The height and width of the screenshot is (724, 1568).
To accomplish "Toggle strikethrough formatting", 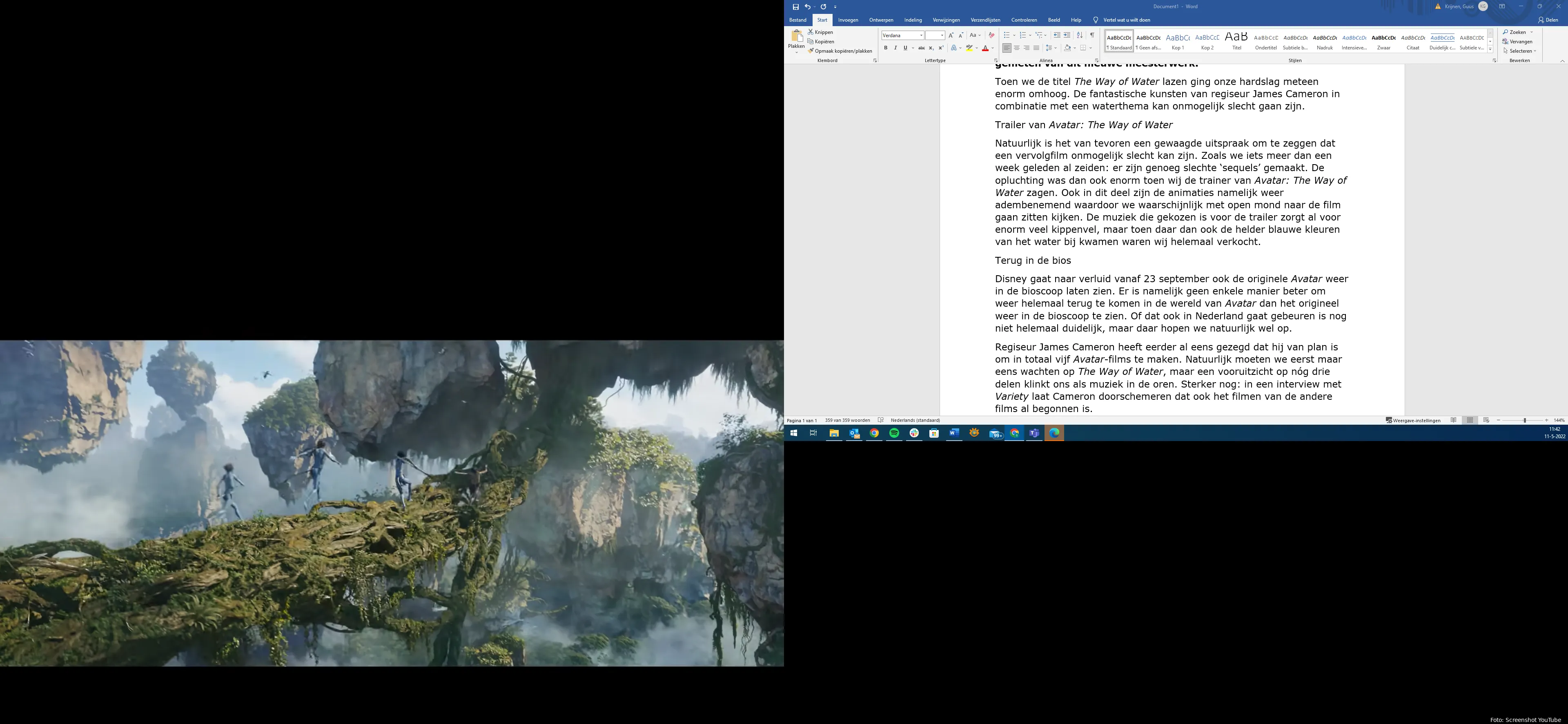I will (922, 48).
